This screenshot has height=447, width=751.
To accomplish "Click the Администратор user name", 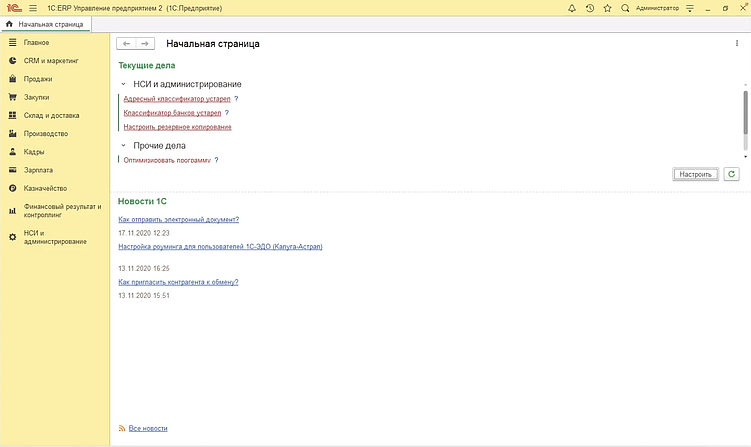I will point(657,8).
